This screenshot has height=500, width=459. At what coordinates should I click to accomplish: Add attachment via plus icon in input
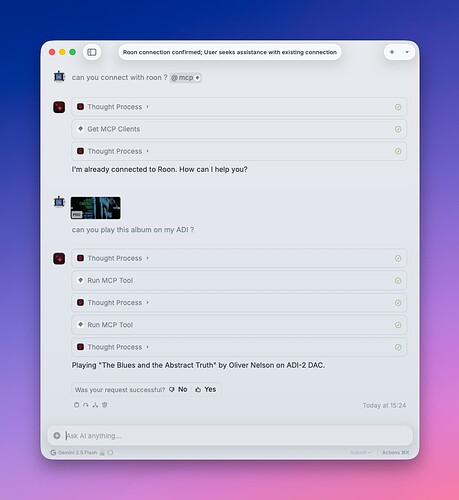[57, 436]
